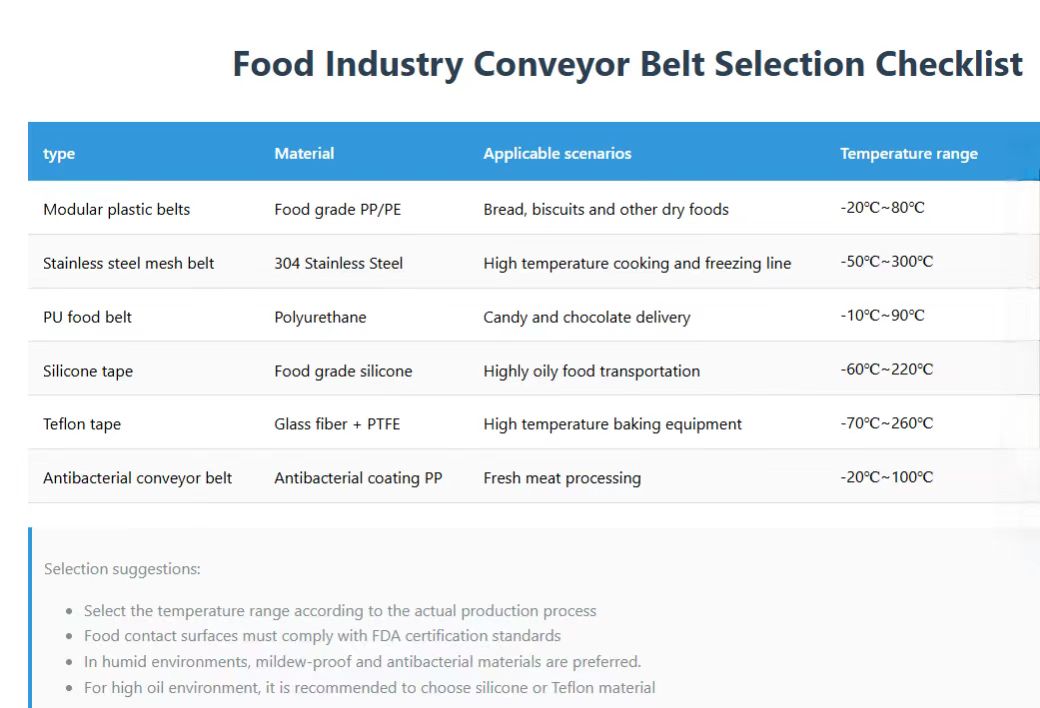
Task: Click the "-50℃~300℃" temperature value
Action: point(886,262)
